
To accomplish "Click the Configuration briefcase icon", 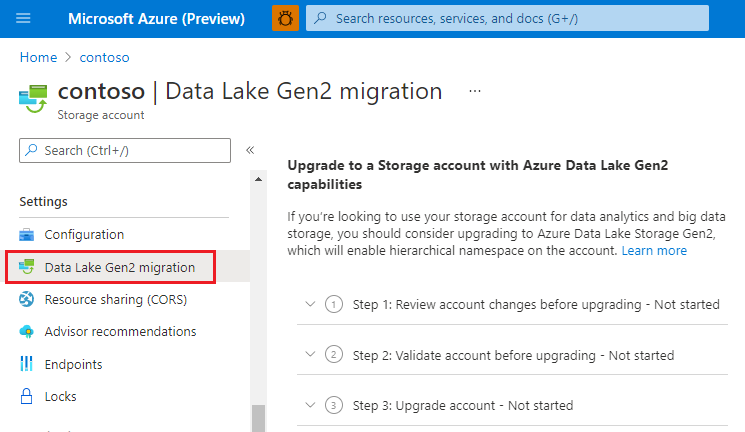I will point(27,235).
